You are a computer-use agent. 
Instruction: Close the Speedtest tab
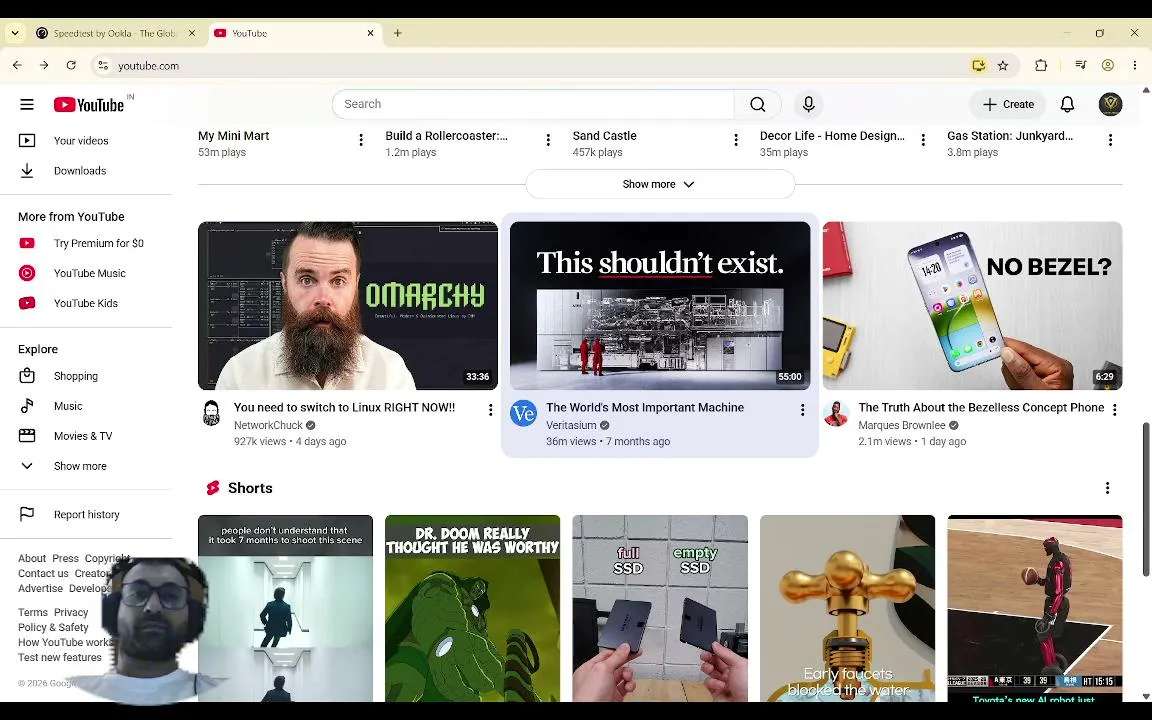(192, 33)
